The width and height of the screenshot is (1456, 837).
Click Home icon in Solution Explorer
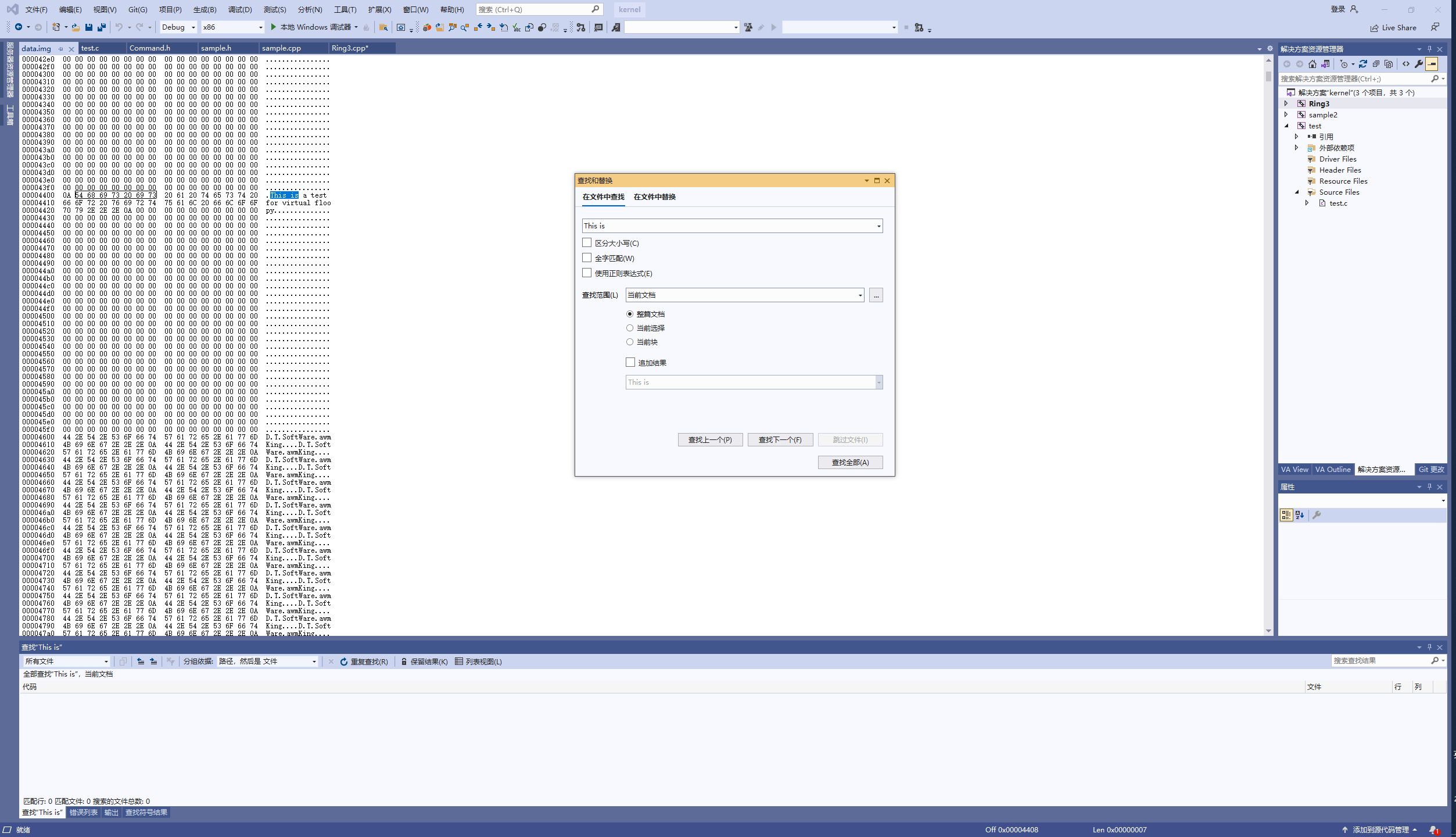coord(1312,64)
